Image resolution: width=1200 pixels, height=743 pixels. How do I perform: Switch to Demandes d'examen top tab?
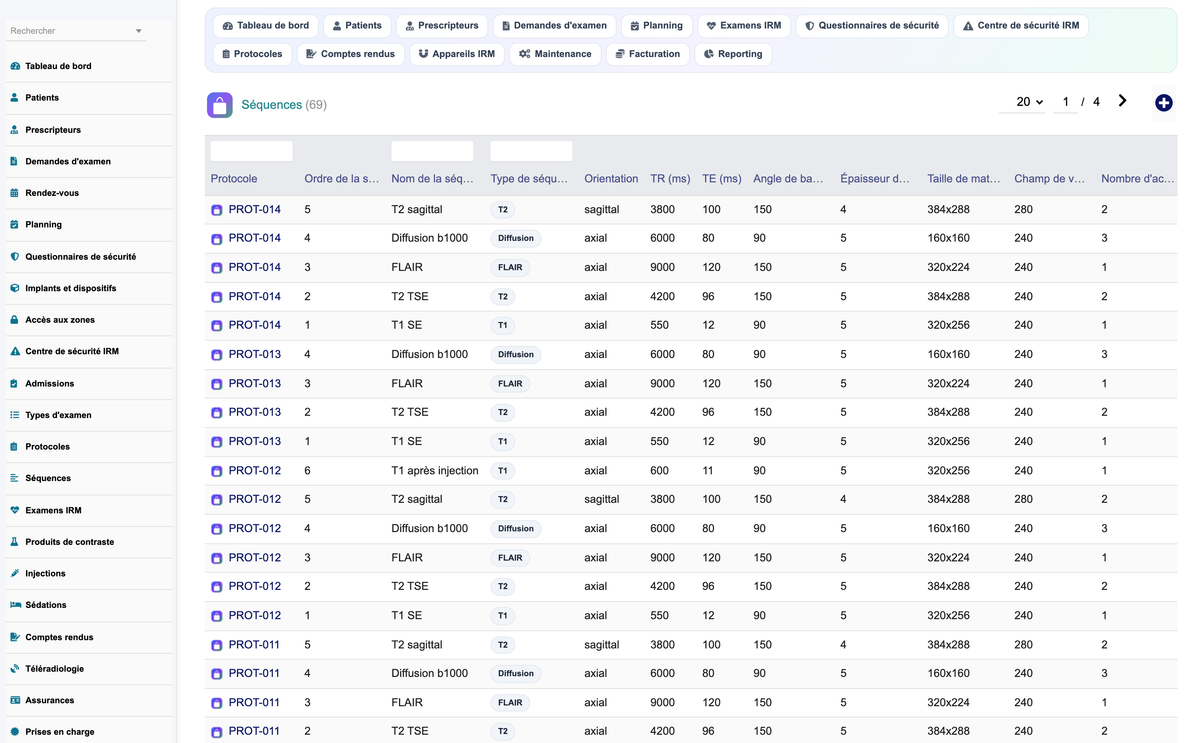[554, 26]
